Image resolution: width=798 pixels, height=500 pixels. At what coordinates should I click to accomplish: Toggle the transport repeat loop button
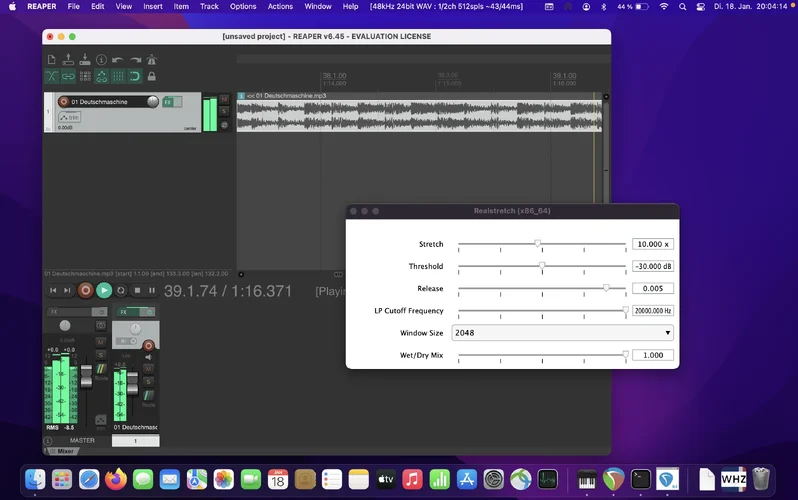point(121,290)
